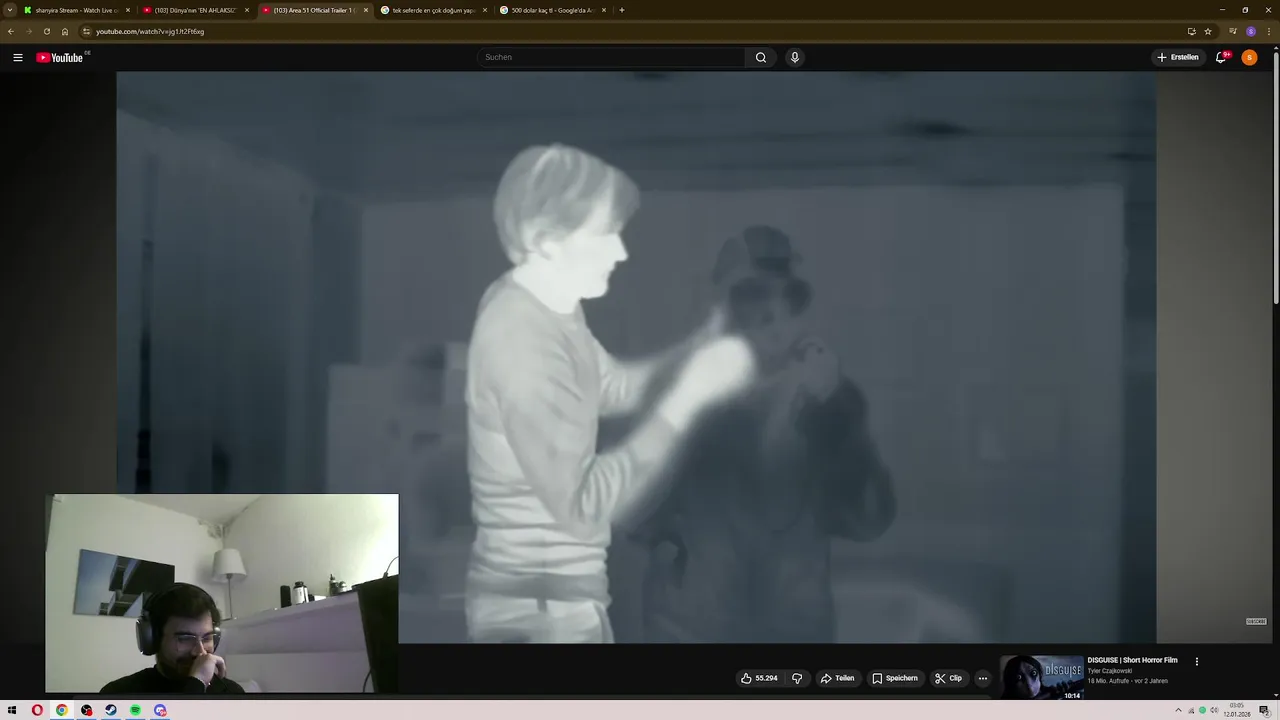The height and width of the screenshot is (720, 1280).
Task: Open media control icon in Chrome toolbar
Action: (1233, 31)
